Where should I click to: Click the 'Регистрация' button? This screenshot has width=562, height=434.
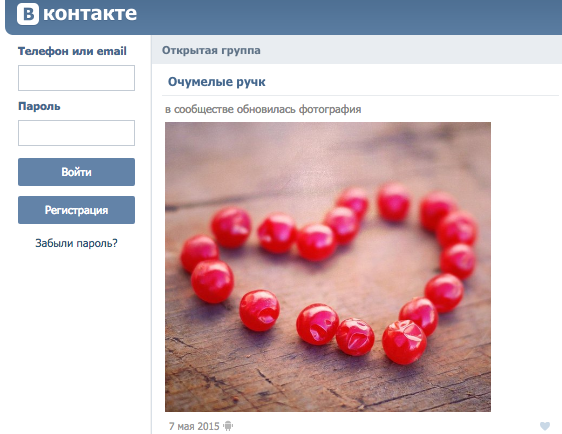76,210
